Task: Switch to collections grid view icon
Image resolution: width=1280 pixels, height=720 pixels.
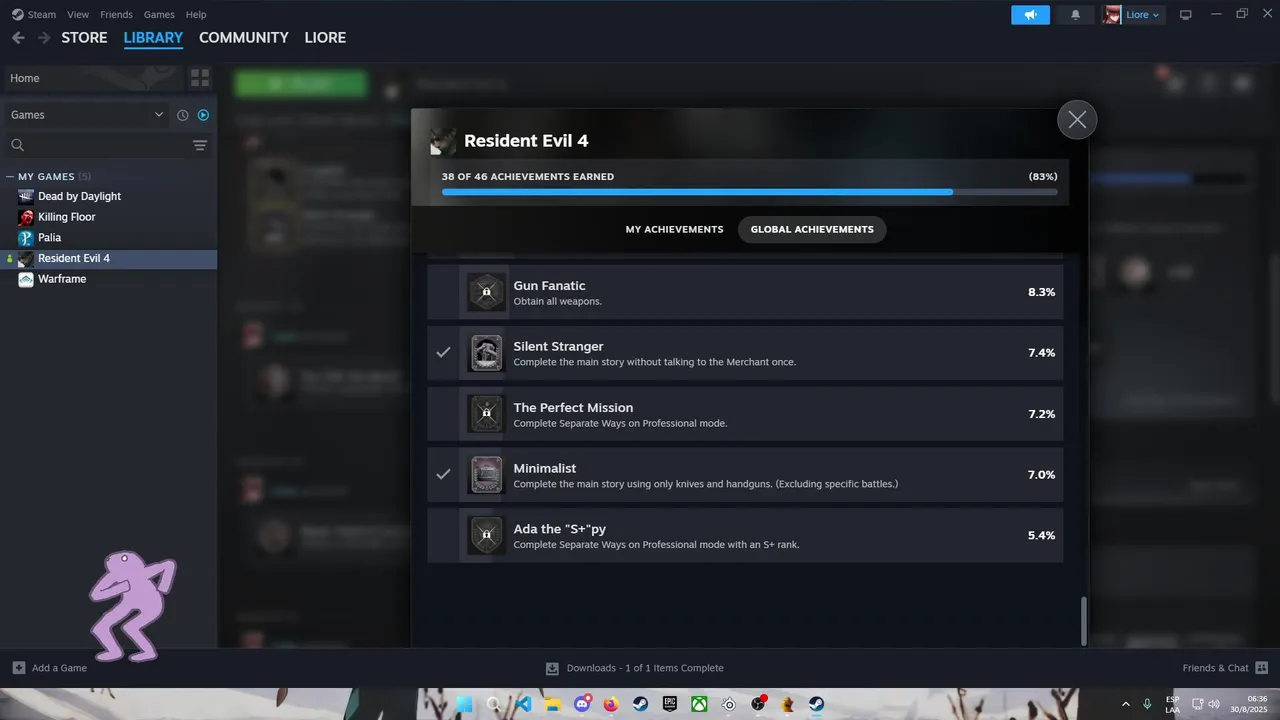Action: (200, 78)
